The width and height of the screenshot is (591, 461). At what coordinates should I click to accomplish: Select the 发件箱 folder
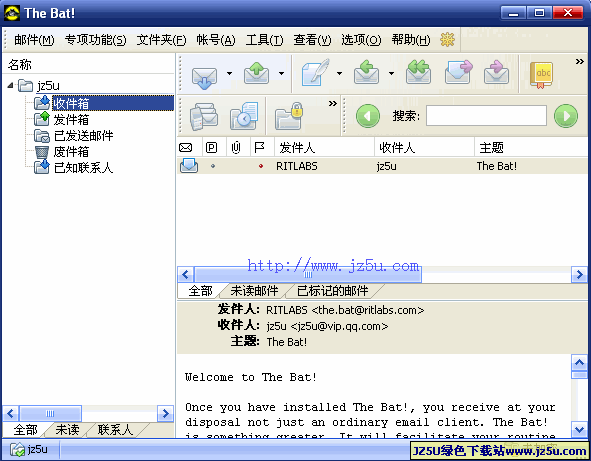(71, 119)
